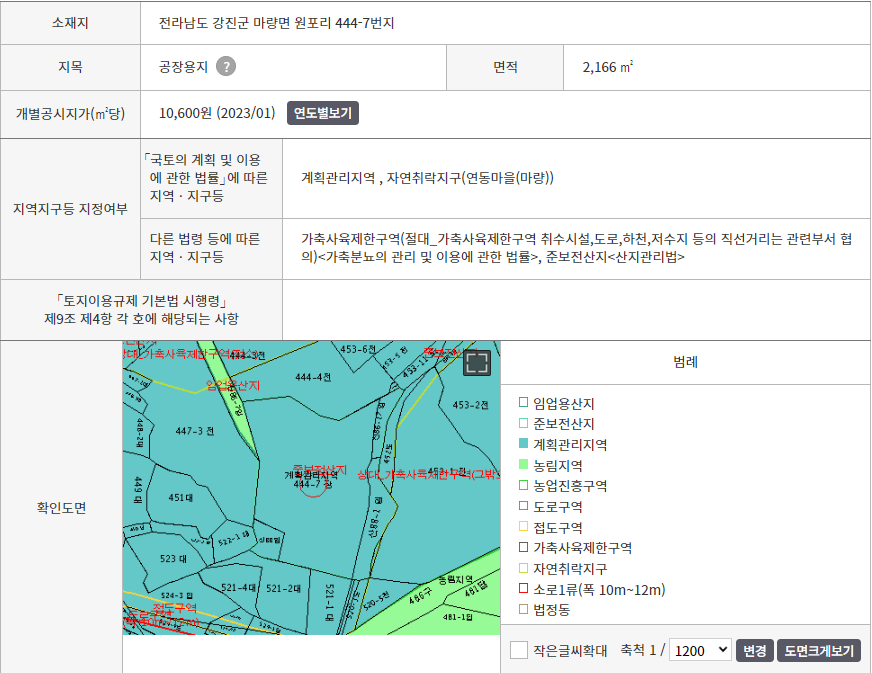The width and height of the screenshot is (872, 673).
Task: Click the 확인도면 row label
Action: tap(61, 508)
